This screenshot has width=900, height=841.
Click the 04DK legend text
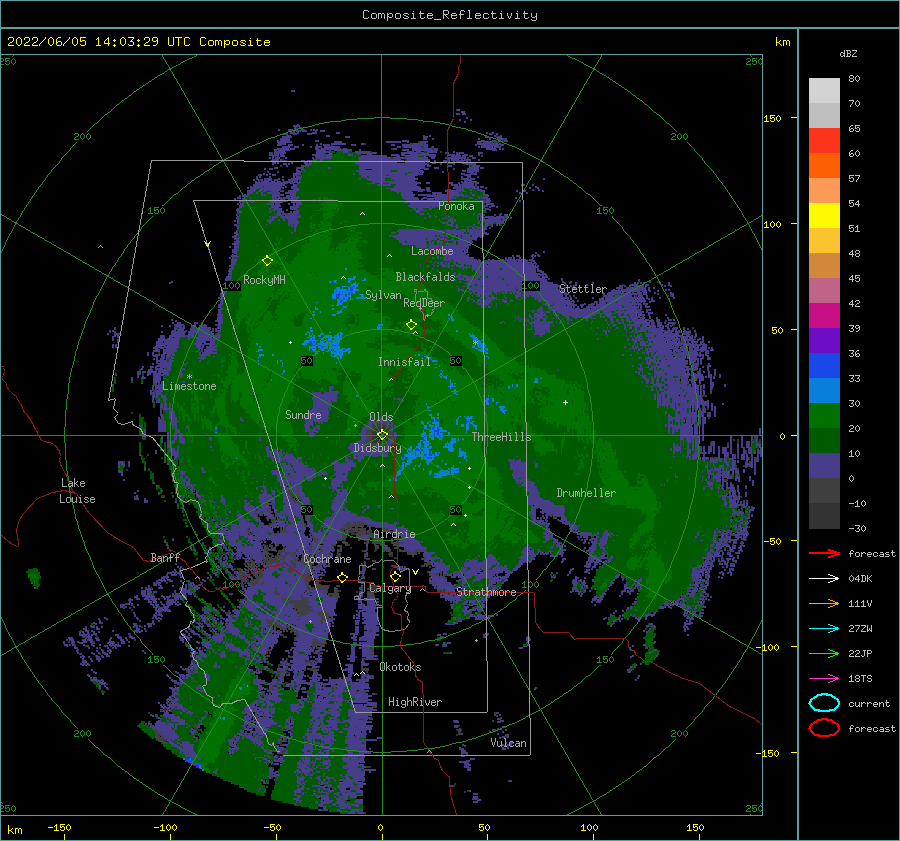(860, 579)
